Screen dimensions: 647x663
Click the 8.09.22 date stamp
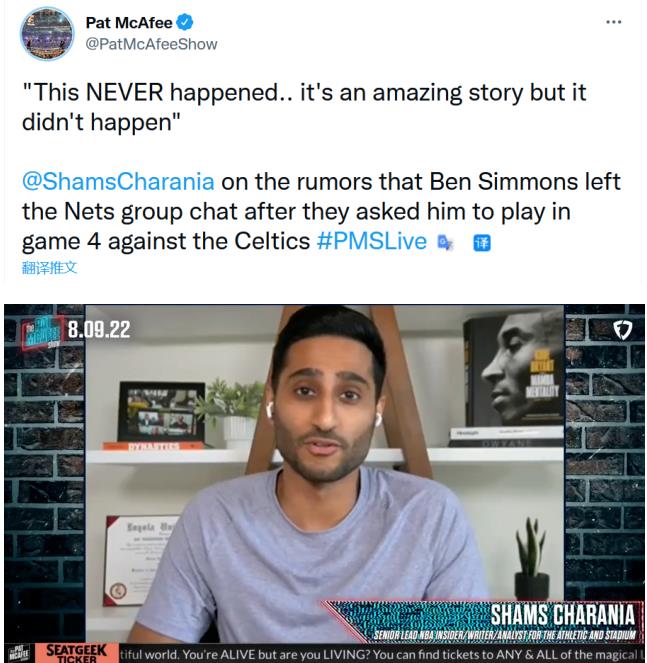point(99,330)
